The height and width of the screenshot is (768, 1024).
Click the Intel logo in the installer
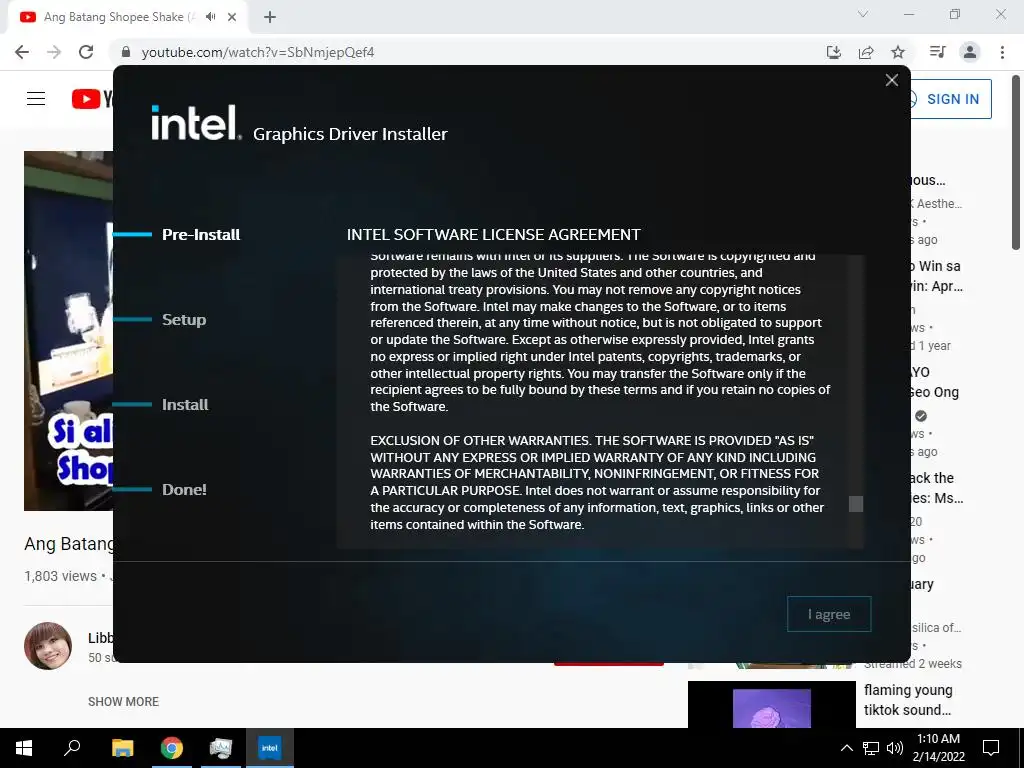pos(196,122)
